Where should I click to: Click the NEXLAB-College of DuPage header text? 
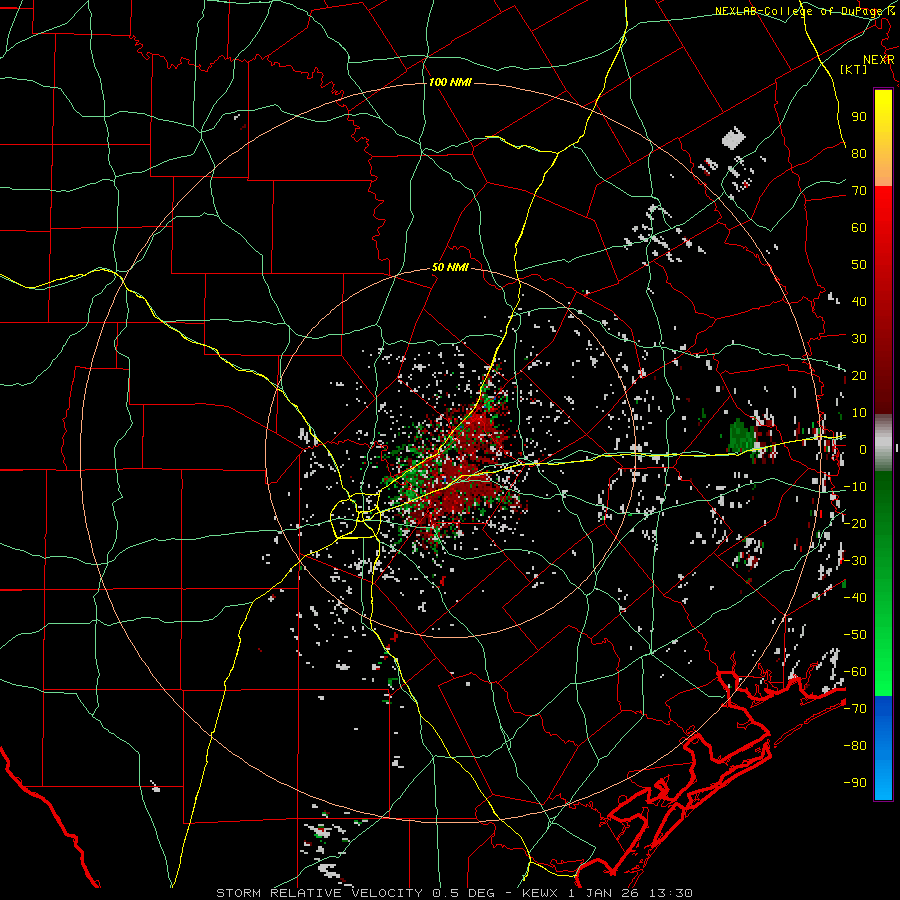pos(805,11)
